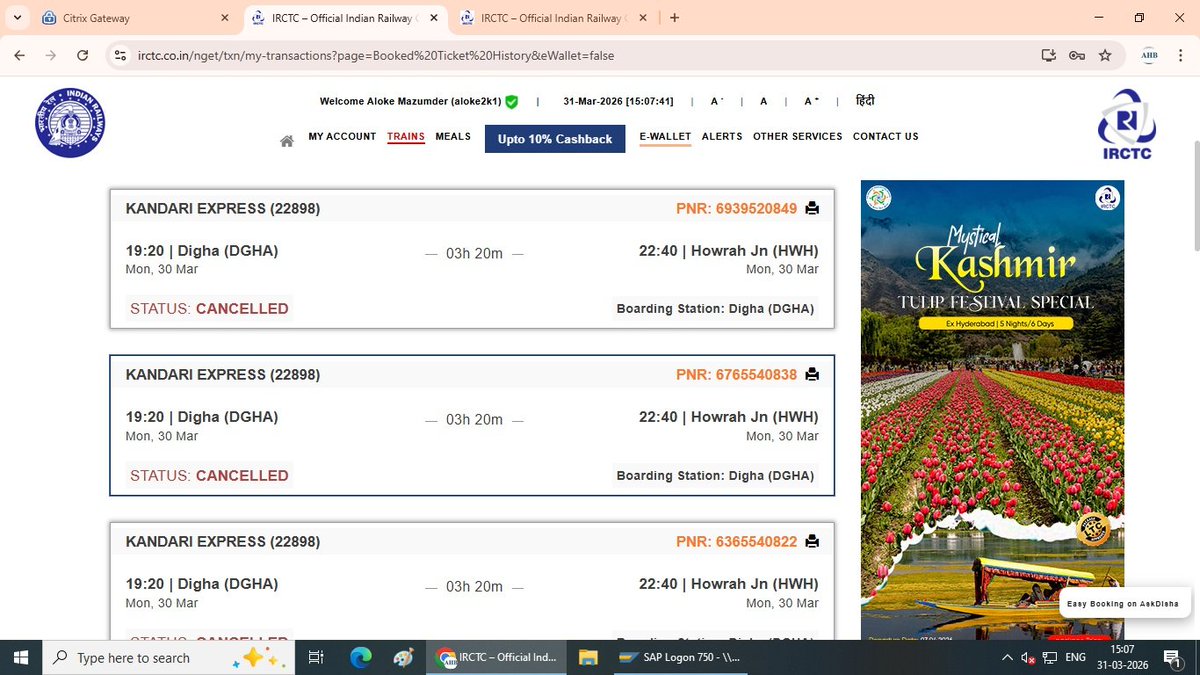Open E-WALLET menu
This screenshot has height=675, width=1200.
[x=665, y=137]
